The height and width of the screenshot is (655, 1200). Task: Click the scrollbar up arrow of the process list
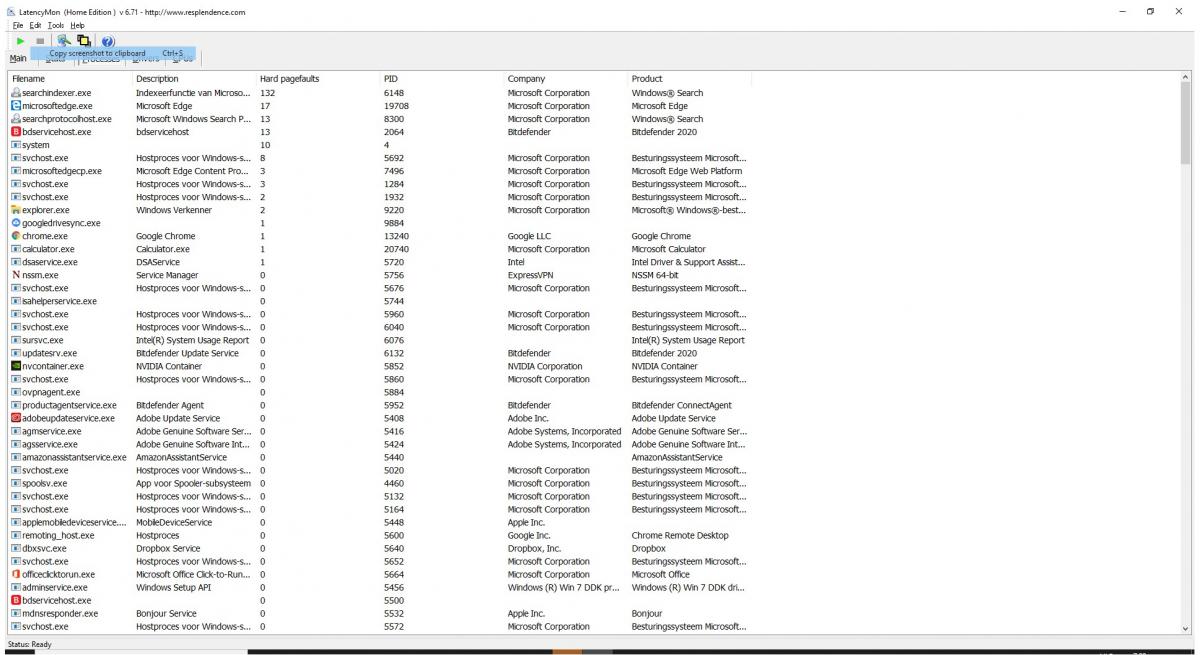1186,78
